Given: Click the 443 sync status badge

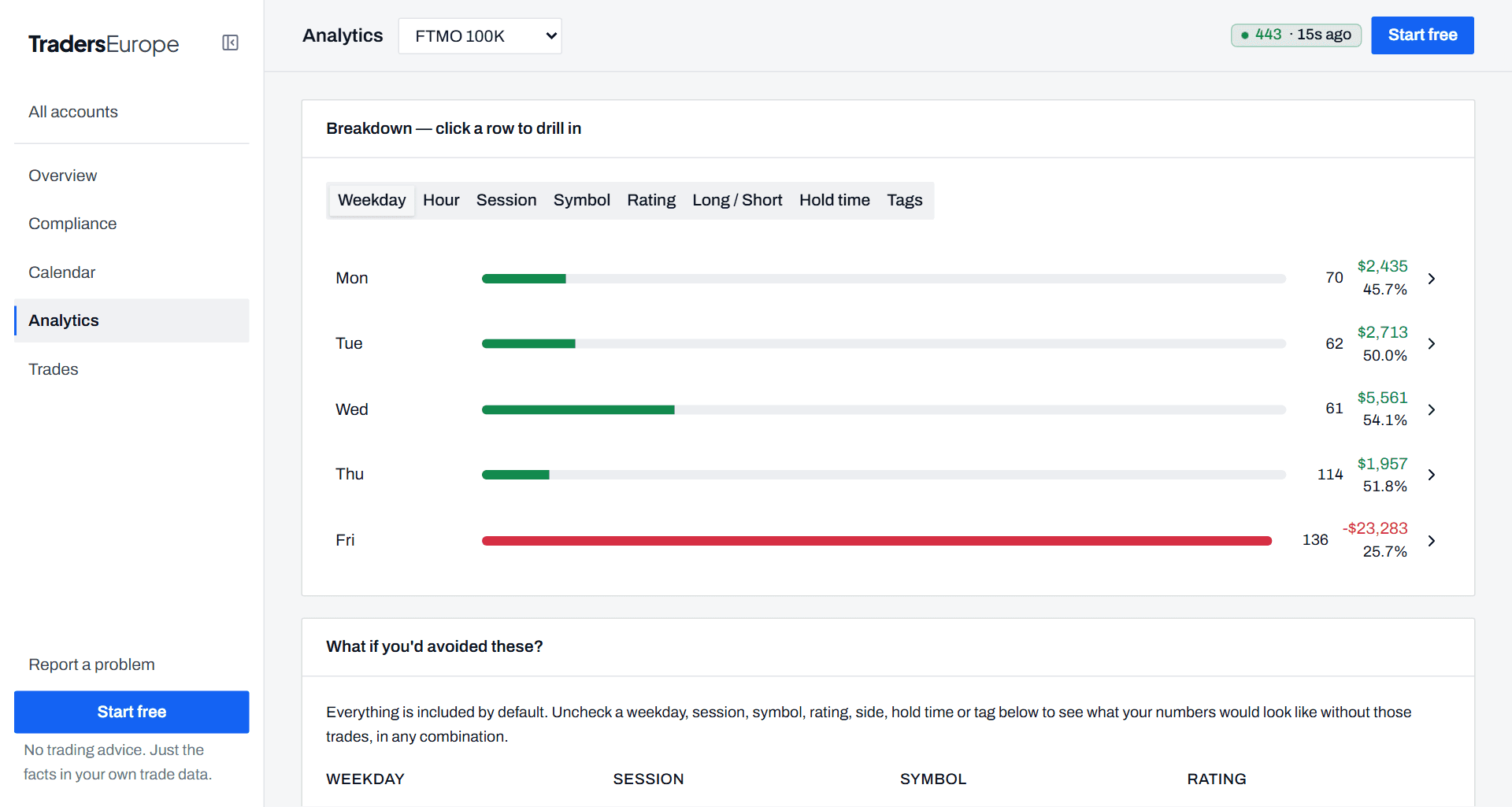Looking at the screenshot, I should [1295, 35].
